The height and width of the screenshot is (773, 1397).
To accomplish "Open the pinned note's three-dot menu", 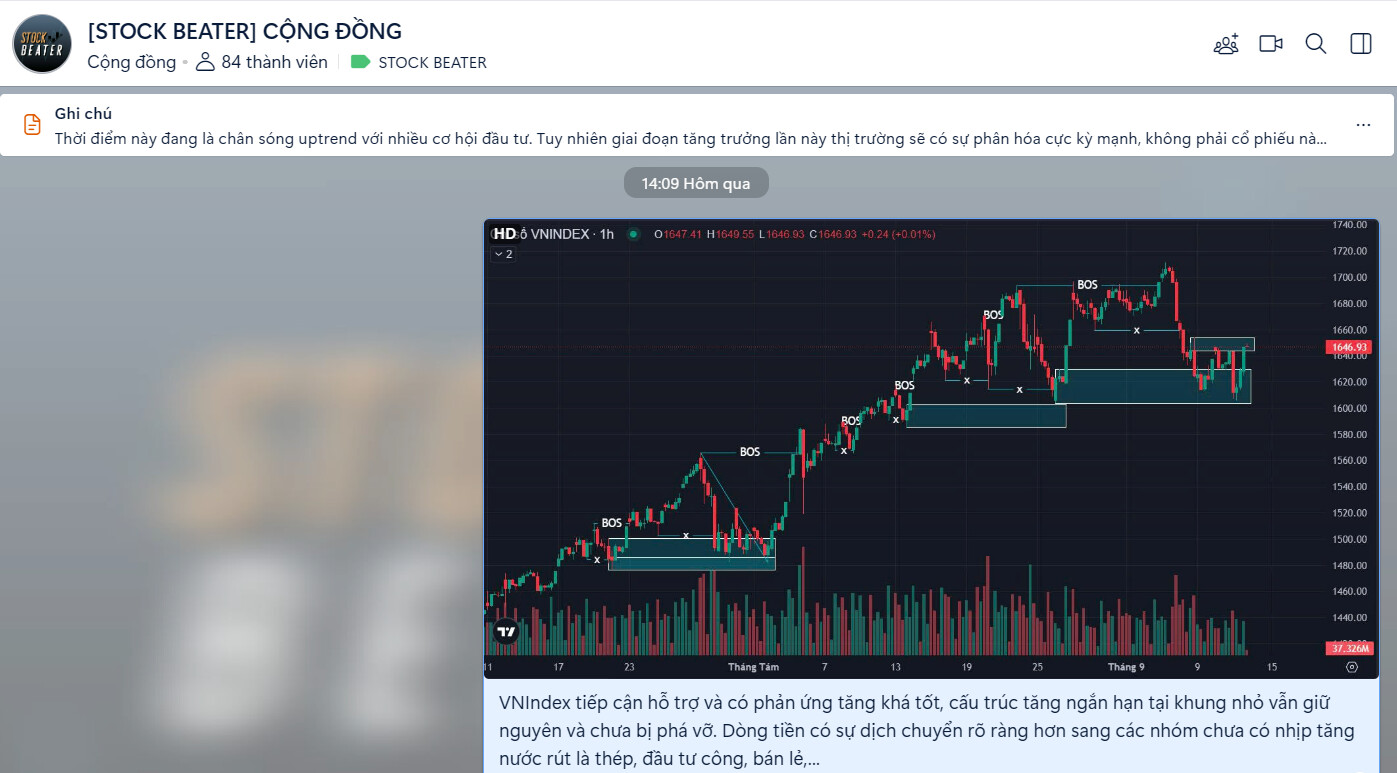I will click(x=1363, y=125).
